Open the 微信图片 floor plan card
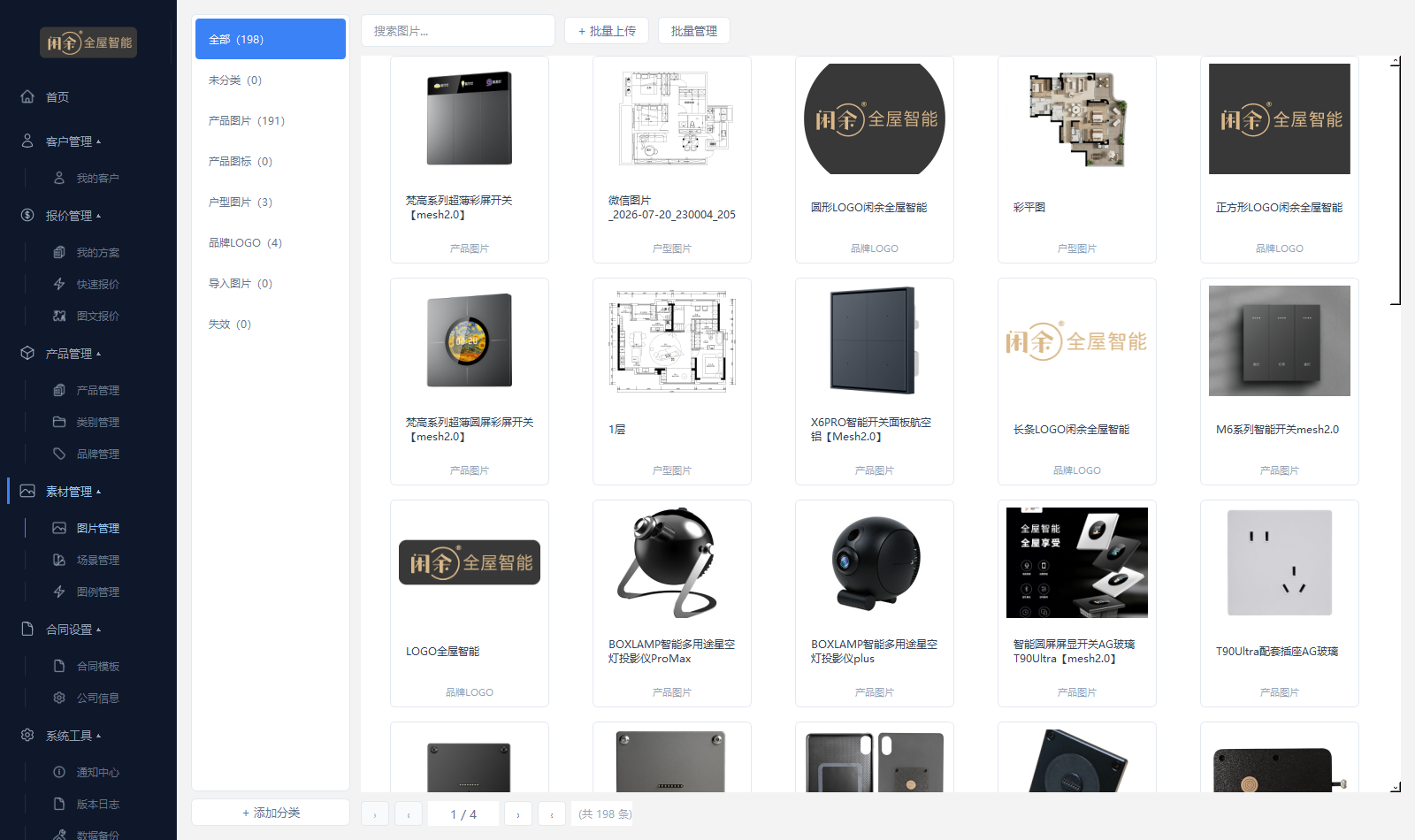1415x840 pixels. pos(672,159)
